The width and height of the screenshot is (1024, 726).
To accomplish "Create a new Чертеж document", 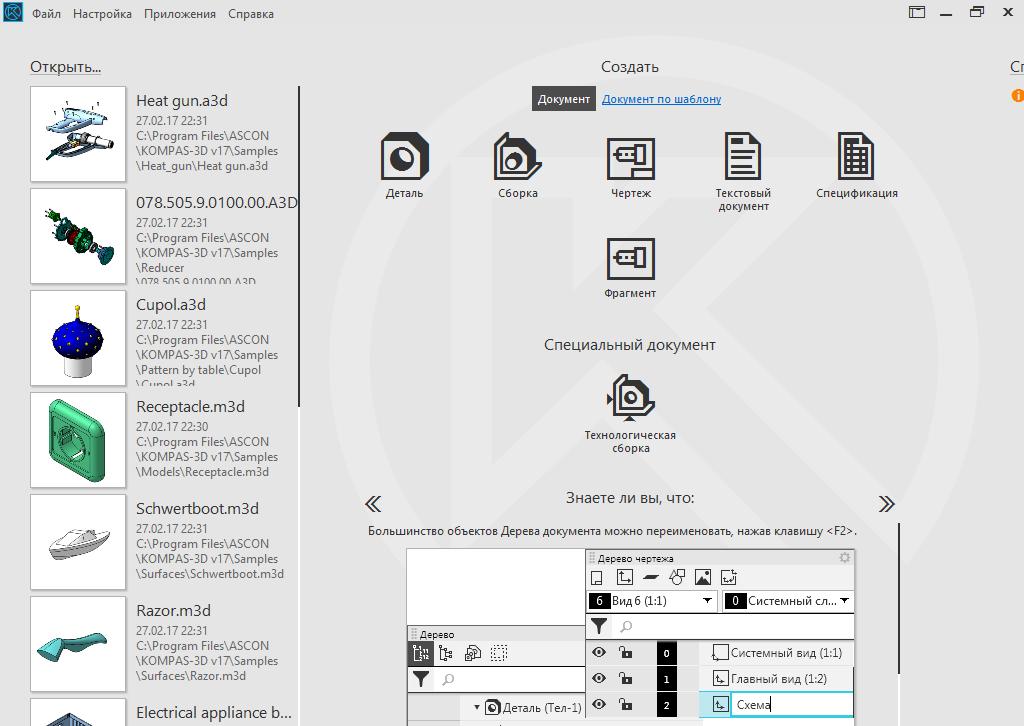I will click(630, 158).
